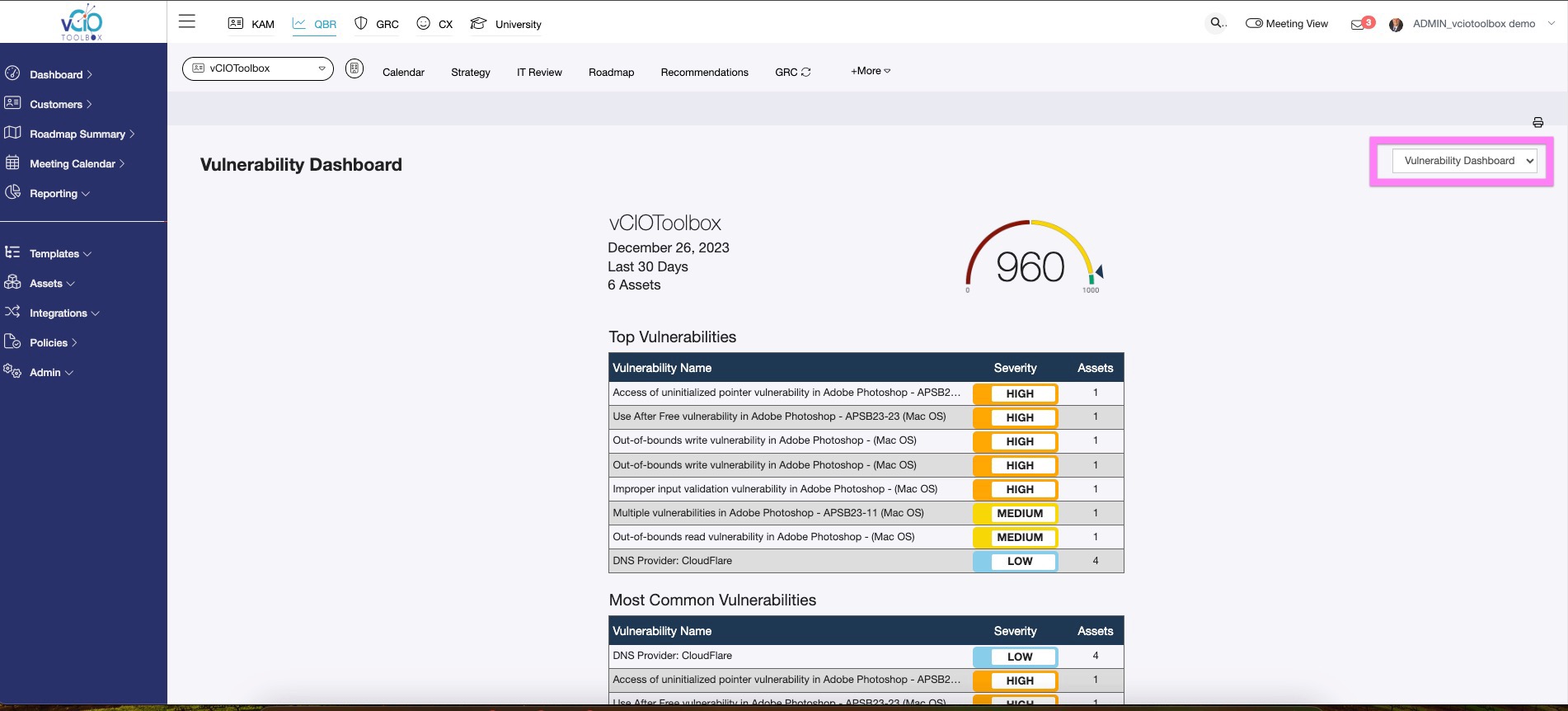Click the Customers sidebar card icon
Image resolution: width=1568 pixels, height=711 pixels.
12,103
